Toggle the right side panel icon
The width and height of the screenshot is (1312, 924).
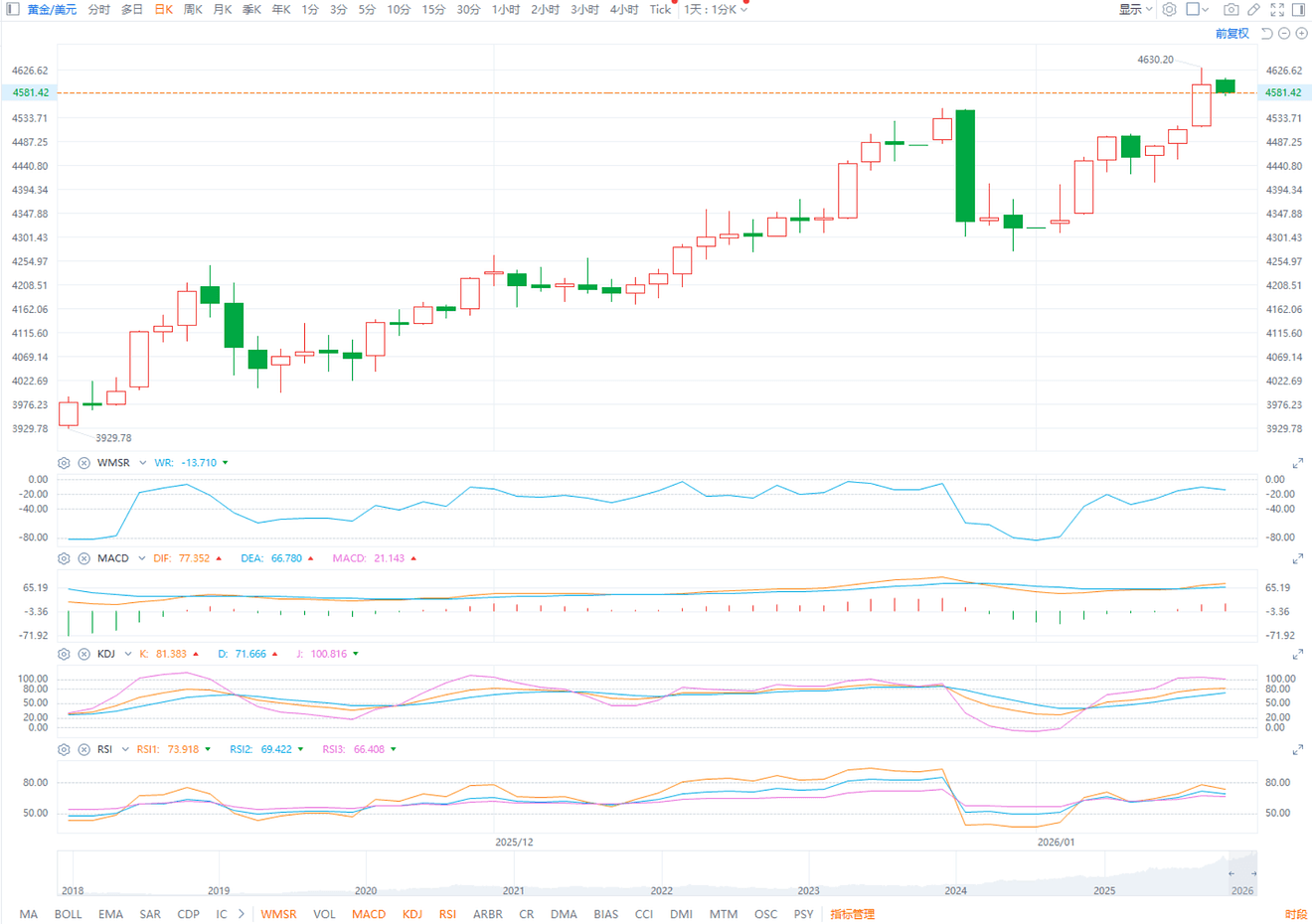(x=1299, y=9)
